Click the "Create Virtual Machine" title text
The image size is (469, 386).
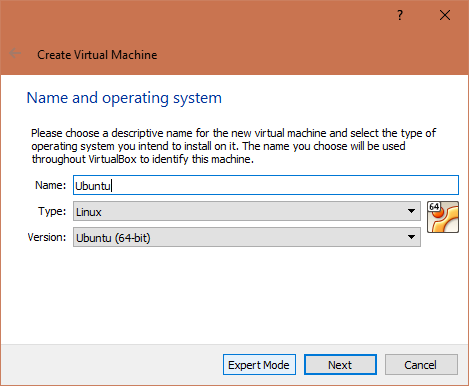97,55
